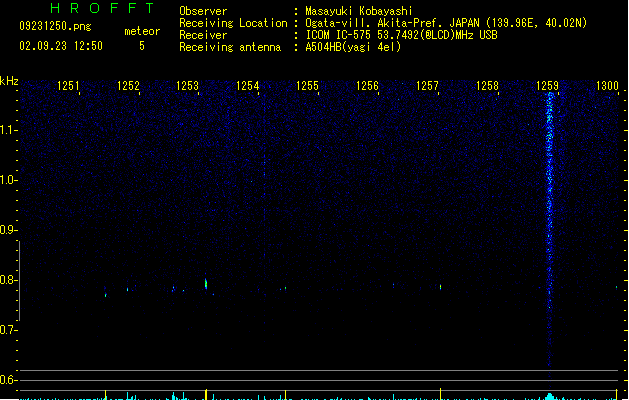Screen dimensions: 629x400
Task: Click the 1256 time axis label
Action: coord(367,86)
